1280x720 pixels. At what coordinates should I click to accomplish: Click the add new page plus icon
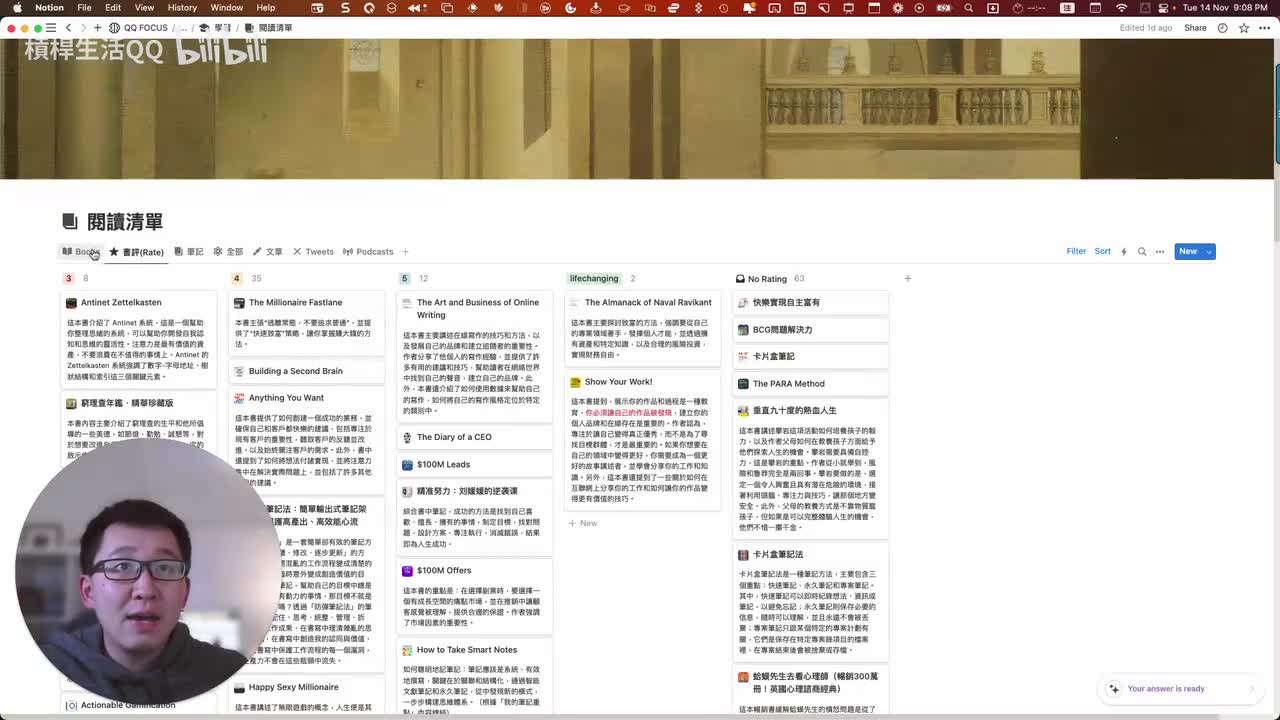[97, 28]
